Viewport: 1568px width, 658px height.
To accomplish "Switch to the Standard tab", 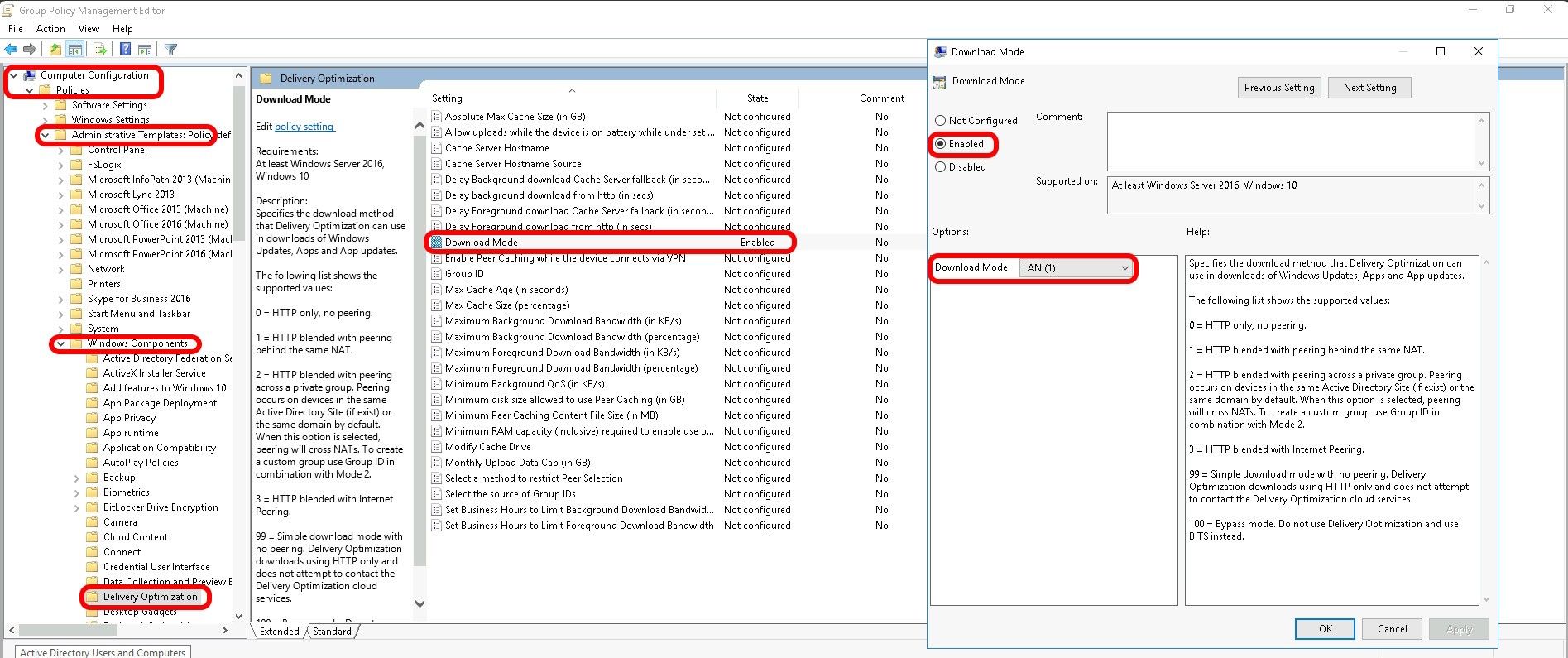I will [332, 632].
